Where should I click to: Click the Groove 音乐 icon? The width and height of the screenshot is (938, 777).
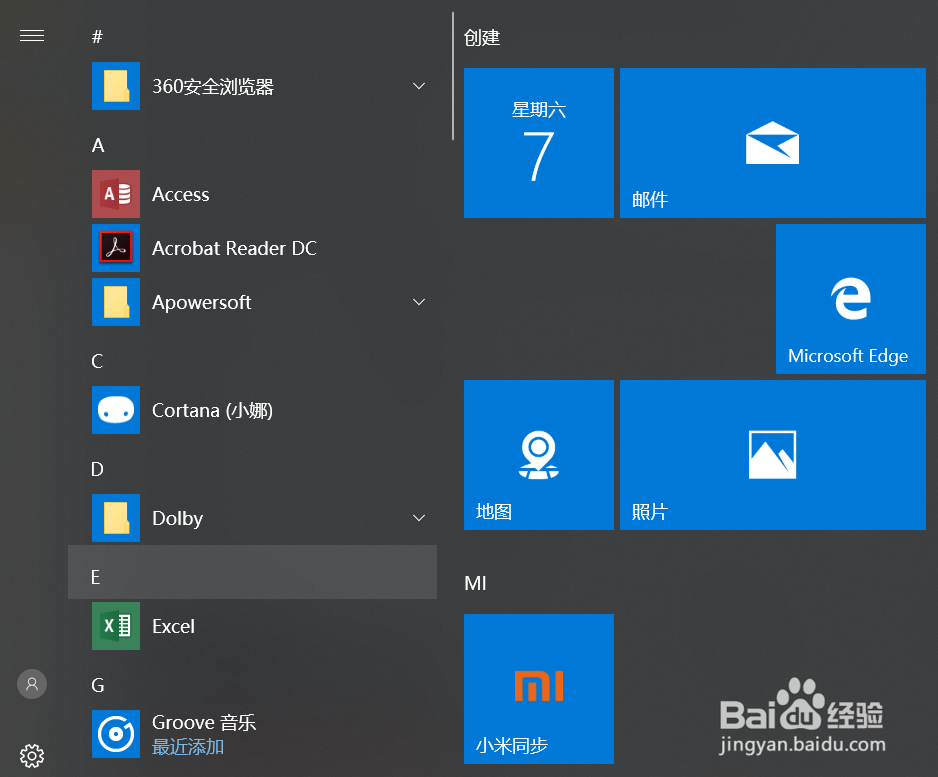[x=116, y=734]
